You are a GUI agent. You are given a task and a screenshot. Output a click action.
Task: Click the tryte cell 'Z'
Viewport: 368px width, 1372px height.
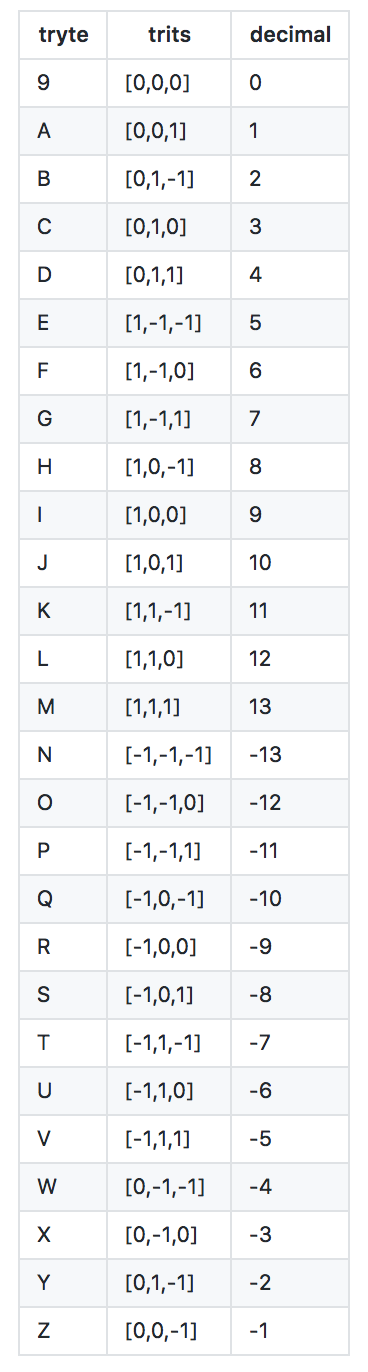(x=44, y=1331)
